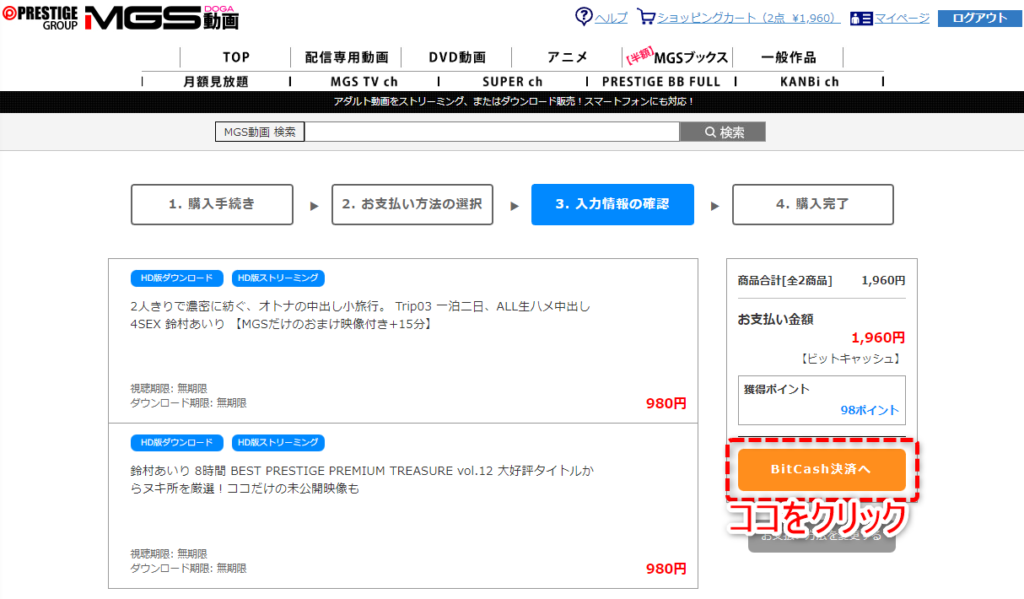Open the DVD動画 menu
1024x599 pixels.
(x=456, y=57)
